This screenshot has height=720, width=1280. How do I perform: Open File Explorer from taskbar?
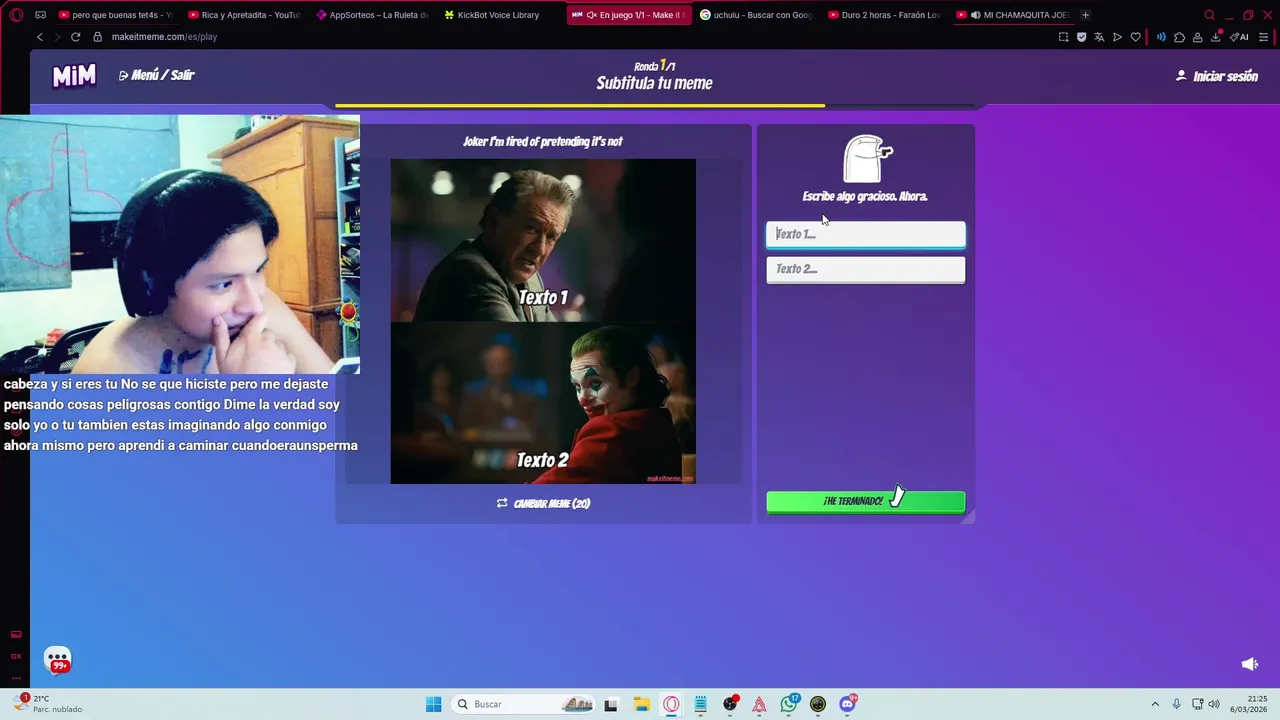point(641,704)
